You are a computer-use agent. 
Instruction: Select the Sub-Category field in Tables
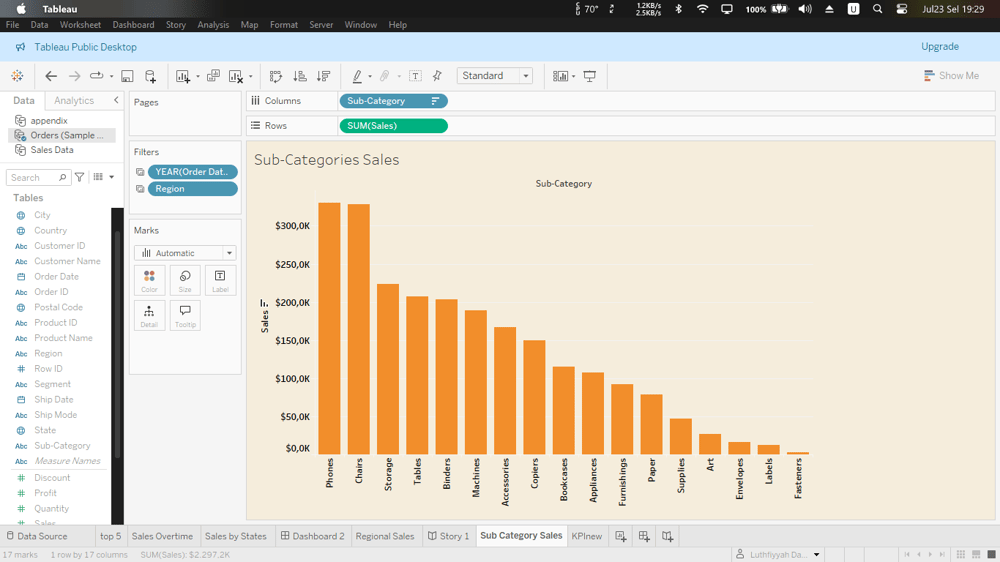[62, 446]
